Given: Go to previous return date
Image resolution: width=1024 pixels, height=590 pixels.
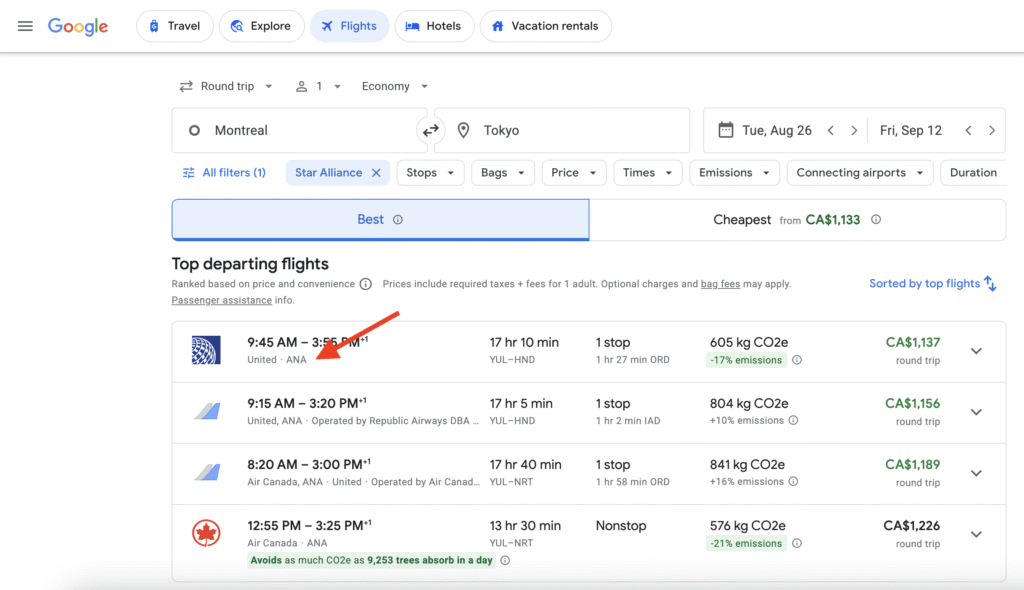Looking at the screenshot, I should coord(968,131).
